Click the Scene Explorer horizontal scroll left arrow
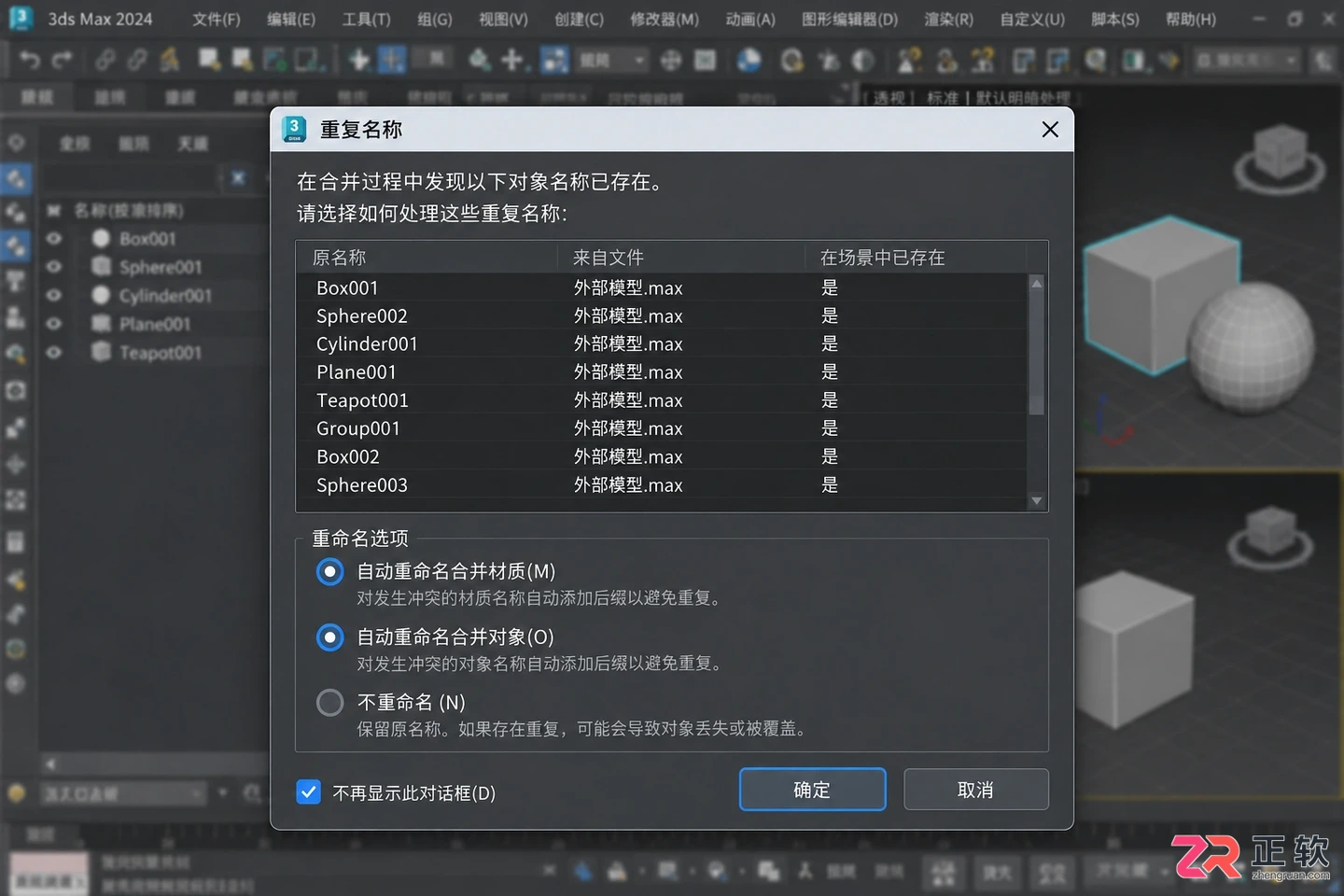The width and height of the screenshot is (1344, 896). click(x=50, y=763)
